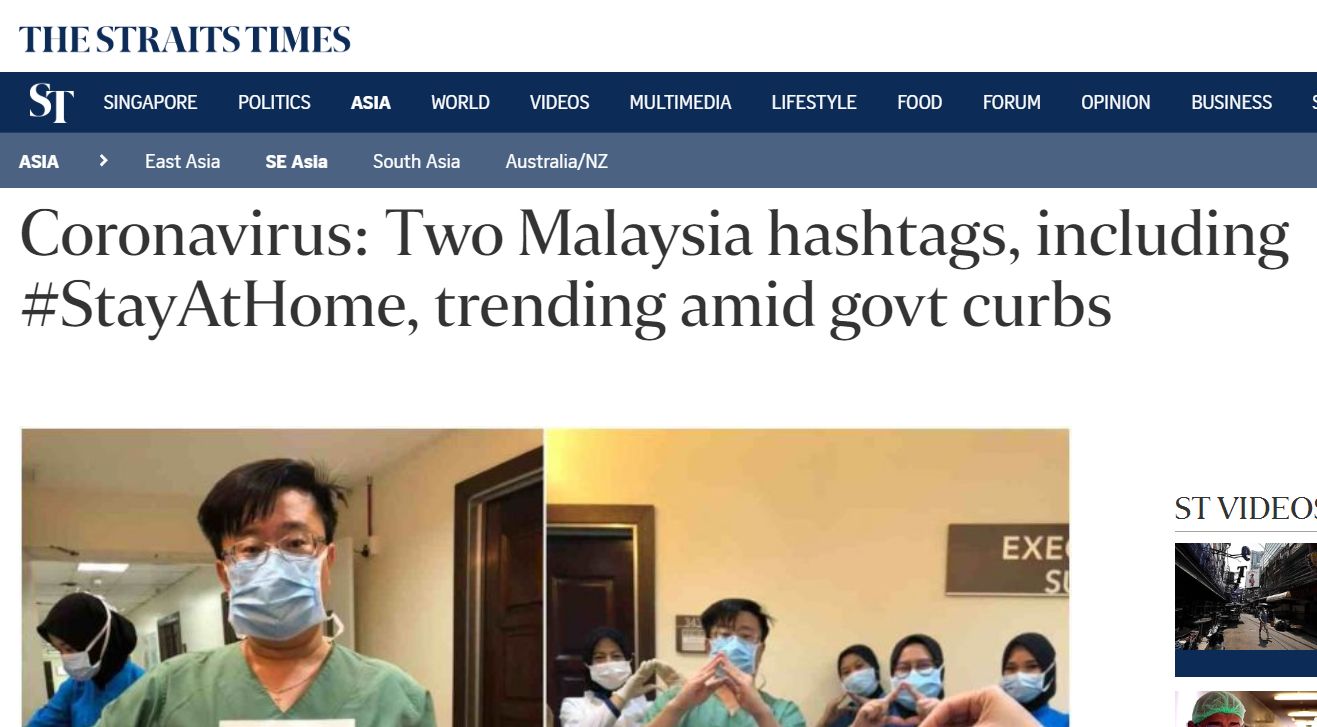Open the Food section
The image size is (1317, 727).
click(919, 102)
